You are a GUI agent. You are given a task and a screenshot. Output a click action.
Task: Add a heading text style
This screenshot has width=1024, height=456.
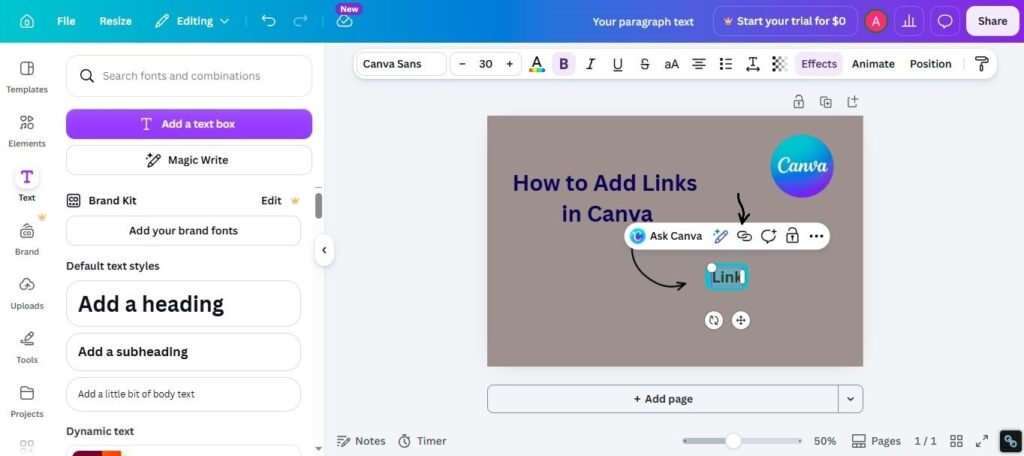click(184, 304)
